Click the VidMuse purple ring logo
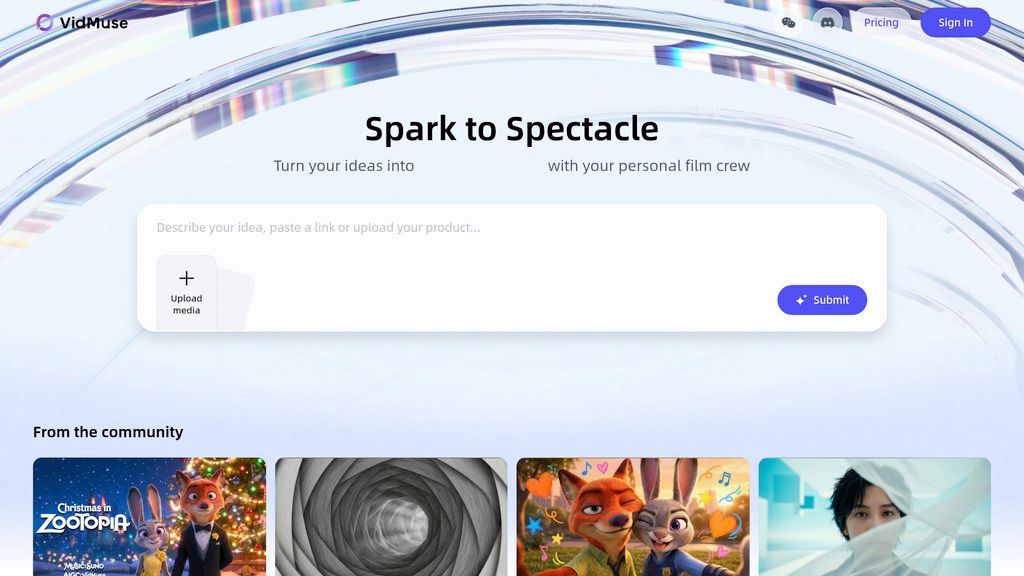 click(x=44, y=23)
